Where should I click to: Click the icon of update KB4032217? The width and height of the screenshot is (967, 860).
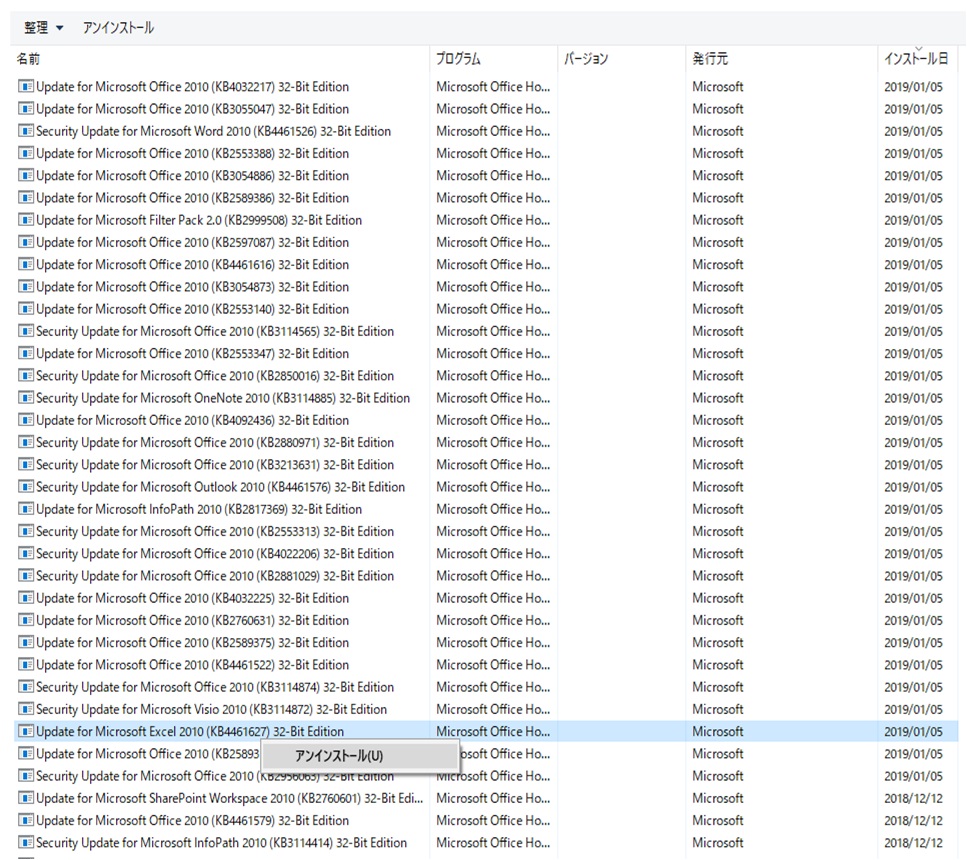[26, 86]
